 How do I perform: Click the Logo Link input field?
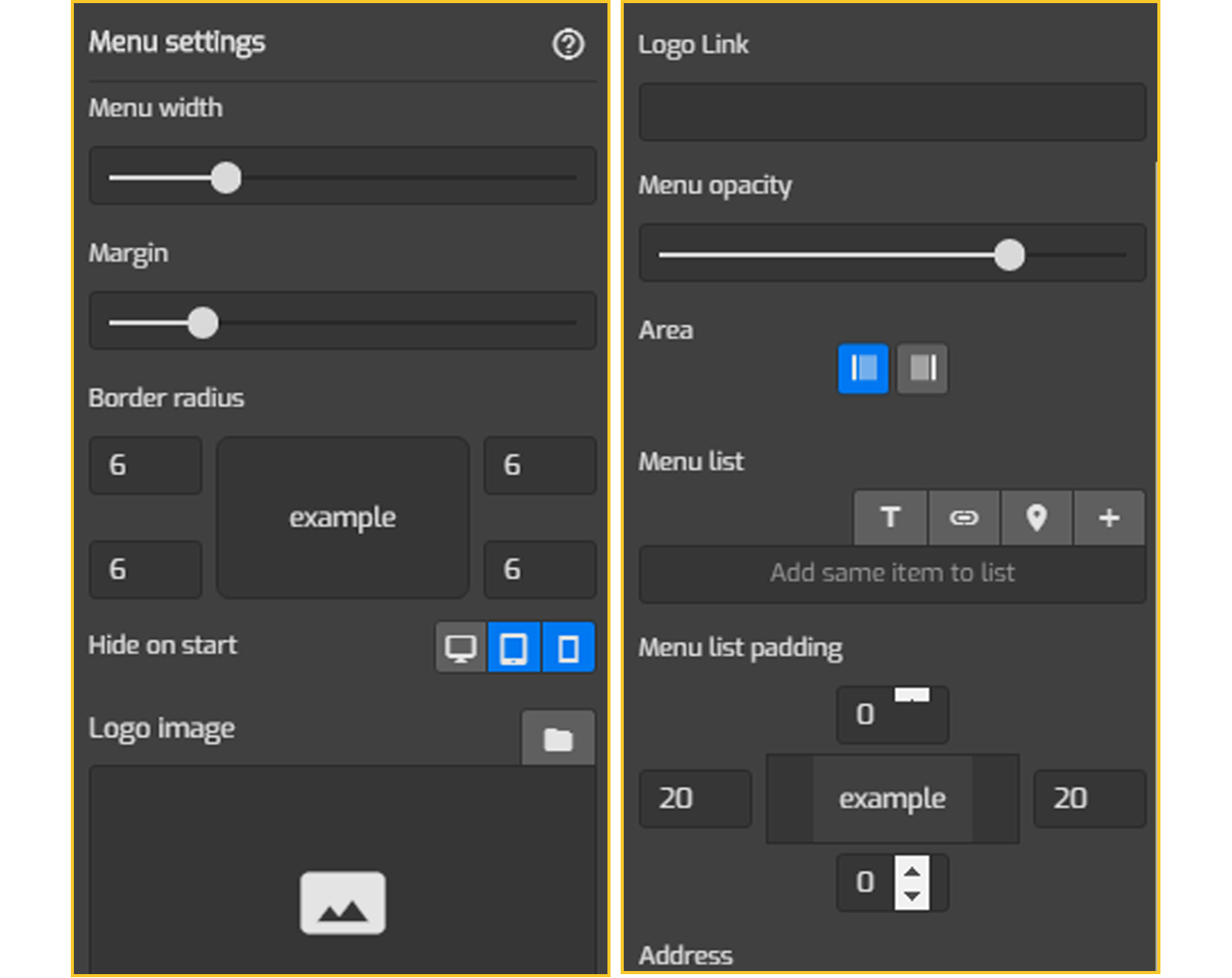(x=892, y=113)
